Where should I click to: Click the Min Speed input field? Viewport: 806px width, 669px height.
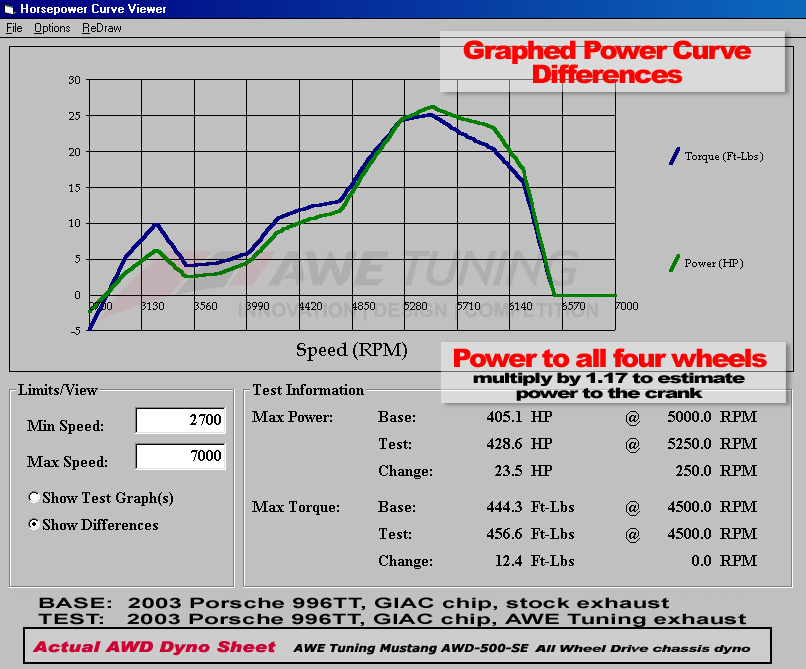180,420
